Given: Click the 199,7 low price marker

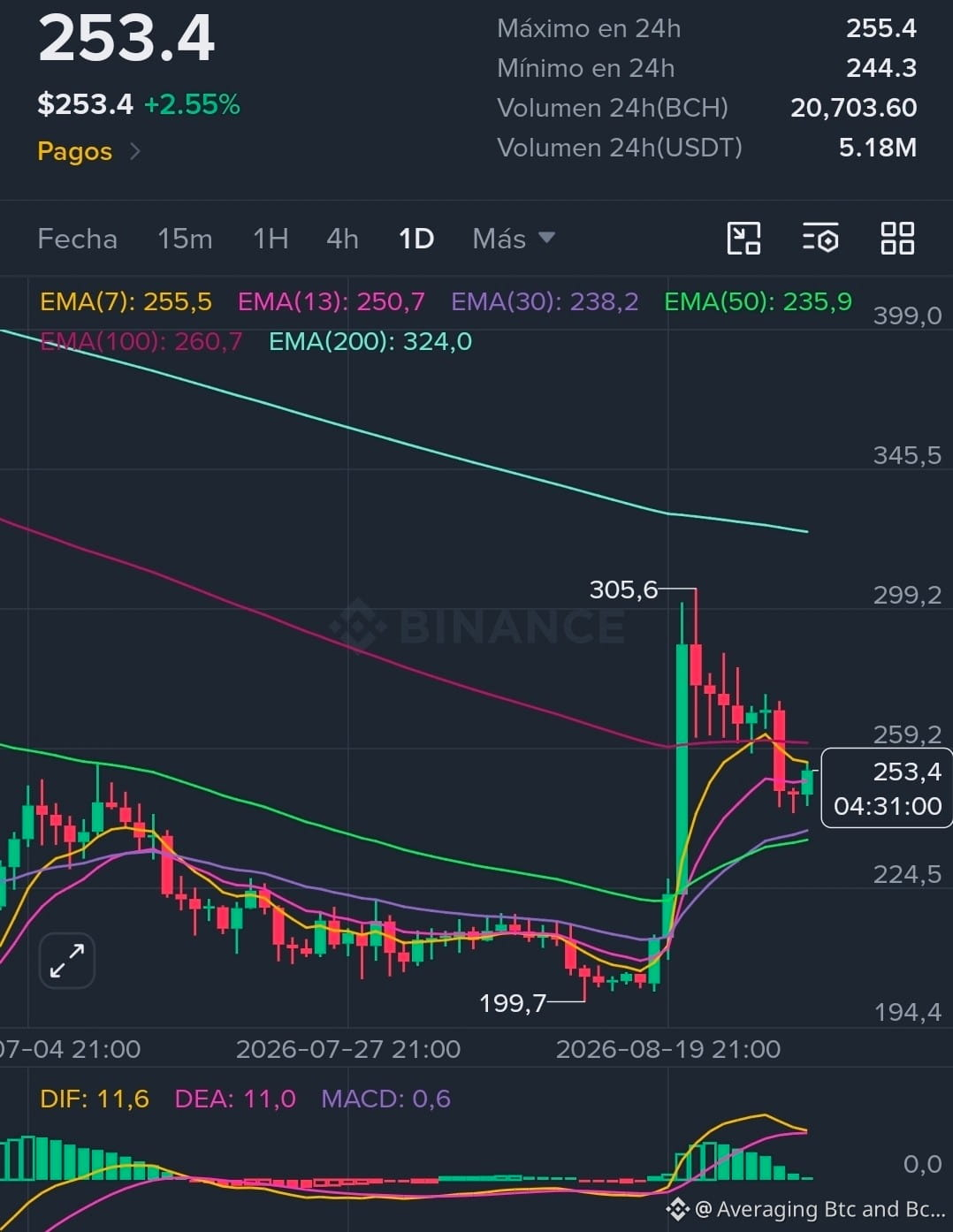Looking at the screenshot, I should [513, 1002].
